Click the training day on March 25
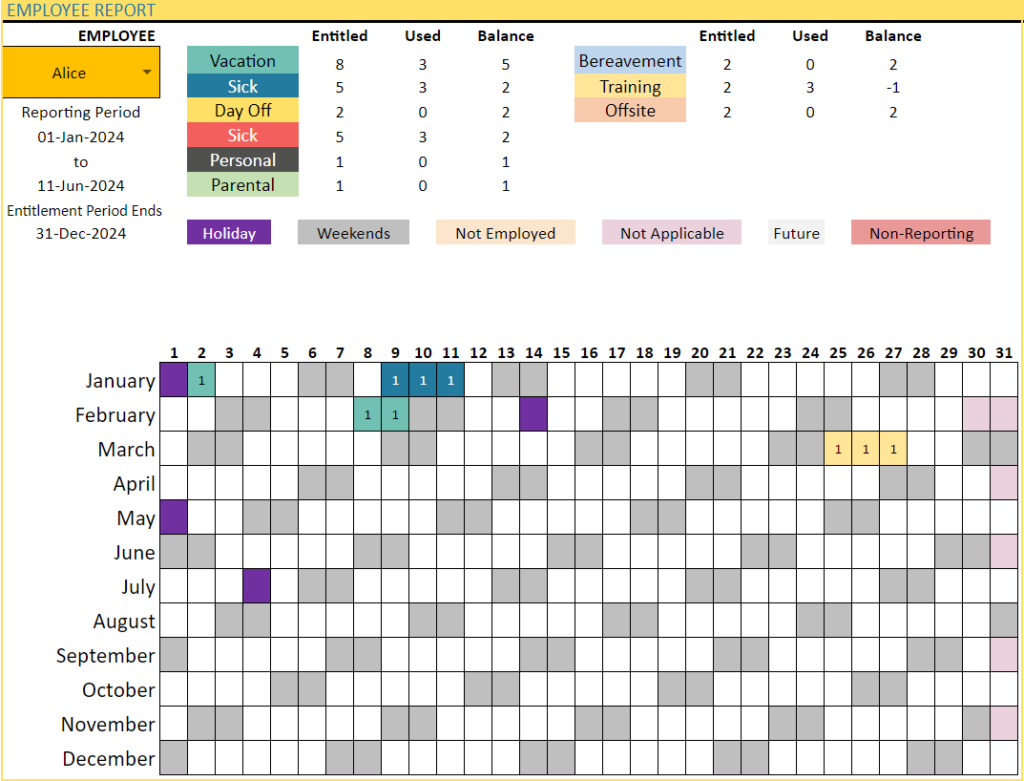The height and width of the screenshot is (781, 1024). point(838,449)
